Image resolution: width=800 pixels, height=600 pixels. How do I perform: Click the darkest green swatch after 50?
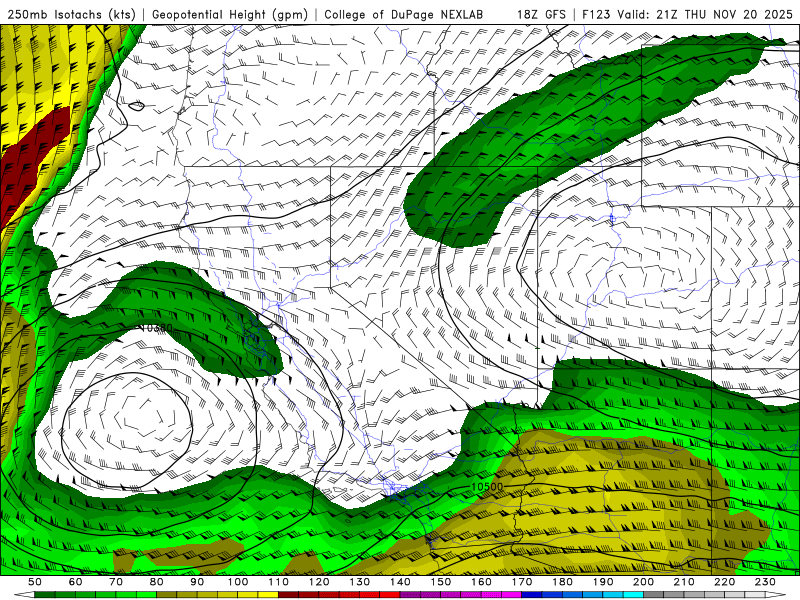pyautogui.click(x=45, y=595)
